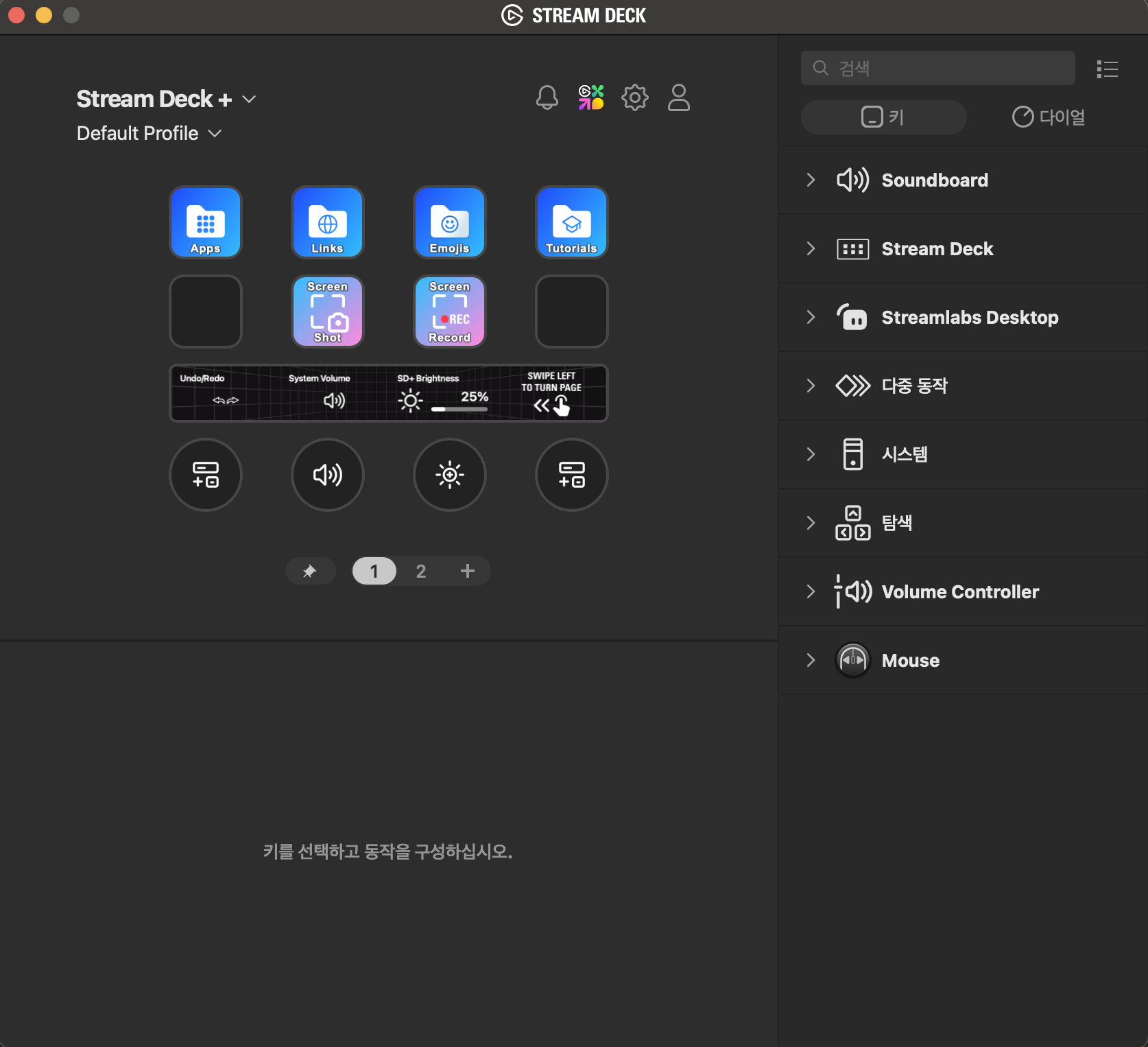Image resolution: width=1148 pixels, height=1047 pixels.
Task: Select the Swipe Left to Turn Page segment
Action: click(552, 393)
